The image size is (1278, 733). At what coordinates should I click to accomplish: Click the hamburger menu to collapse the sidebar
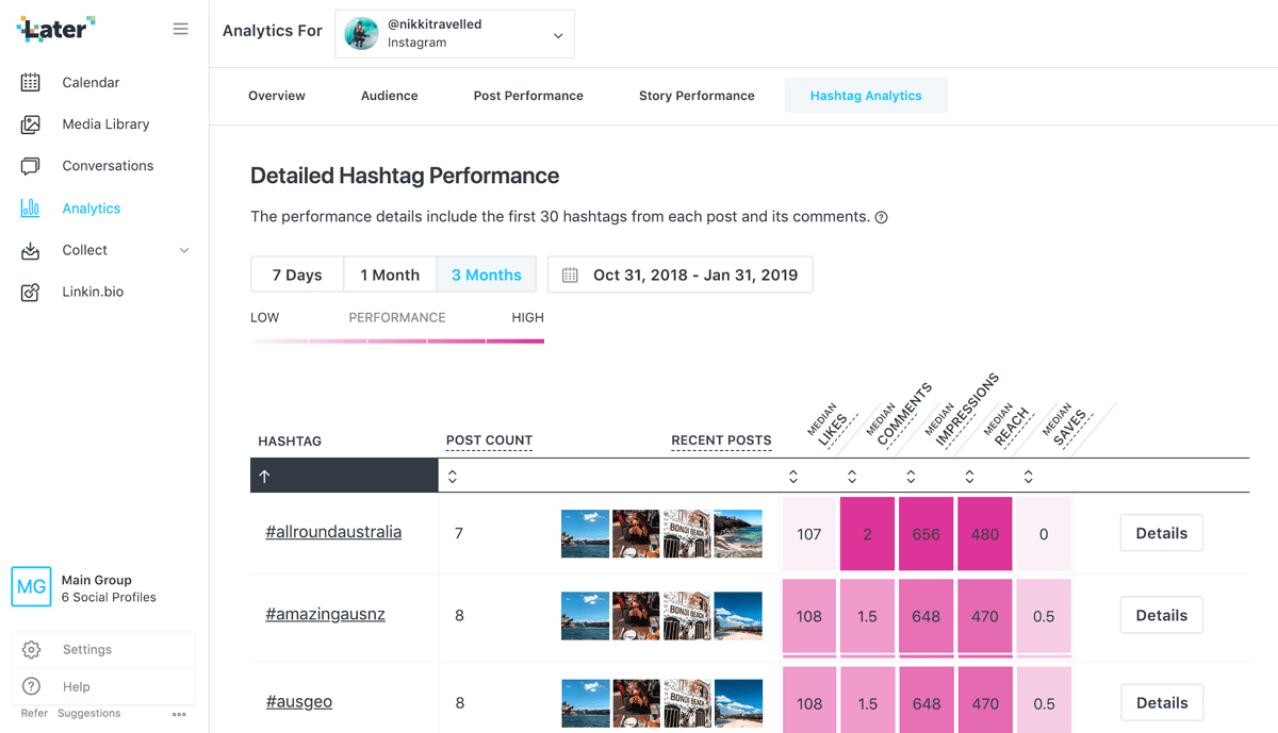coord(180,29)
